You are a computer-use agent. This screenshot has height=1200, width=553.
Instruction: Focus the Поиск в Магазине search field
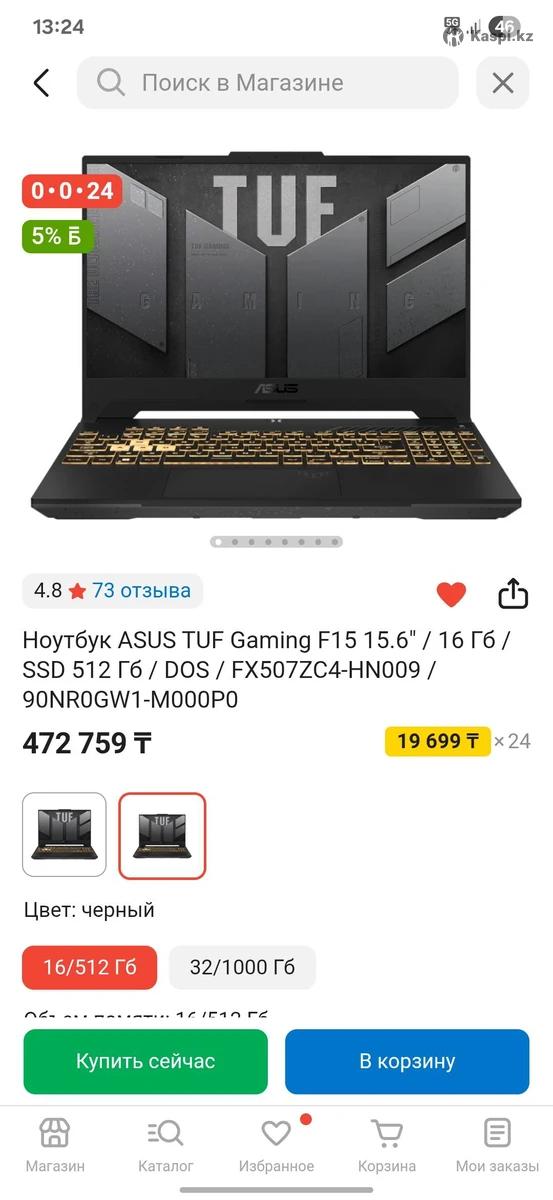[268, 83]
